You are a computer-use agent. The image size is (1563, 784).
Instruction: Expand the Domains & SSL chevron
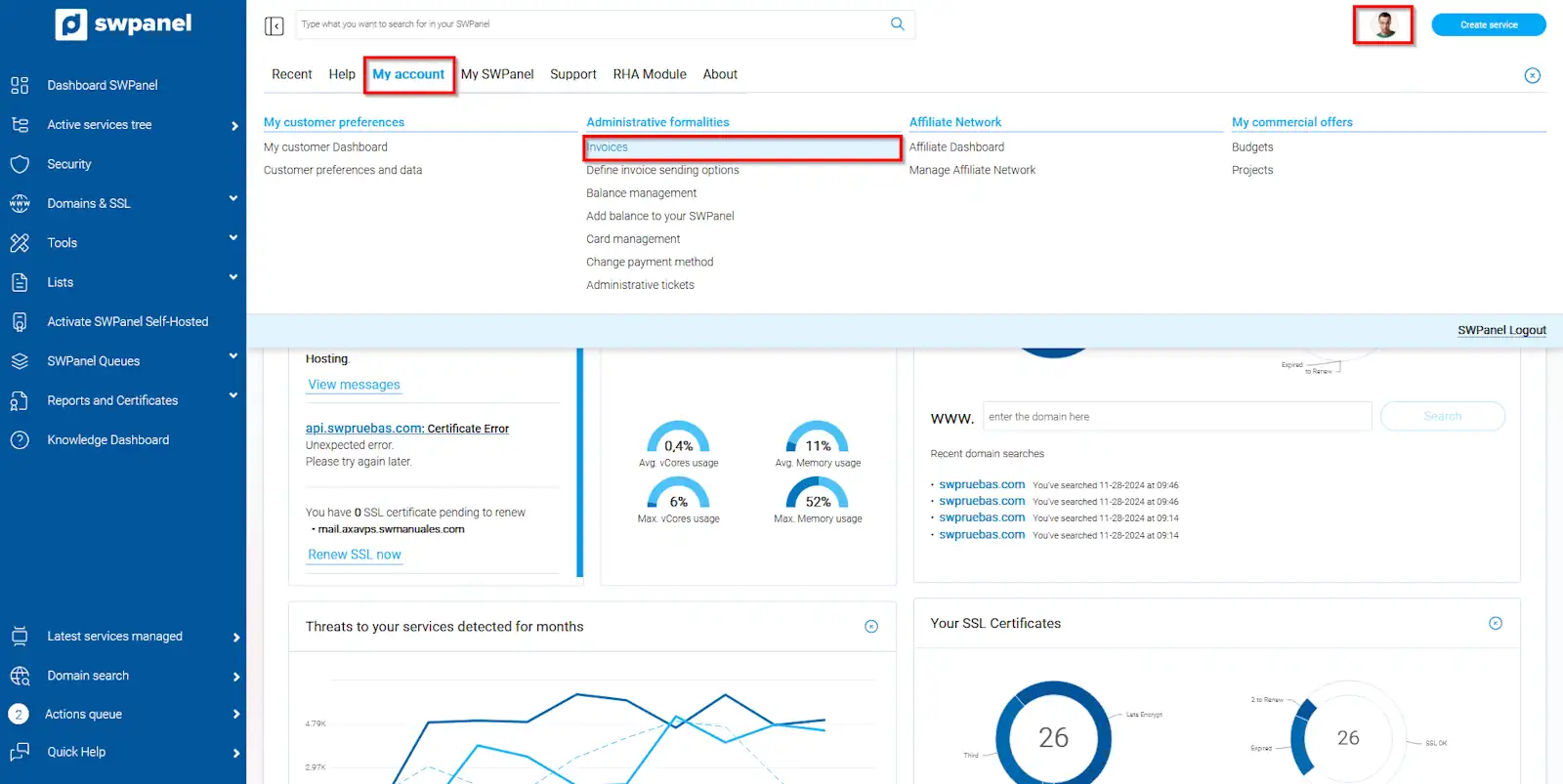click(x=233, y=198)
